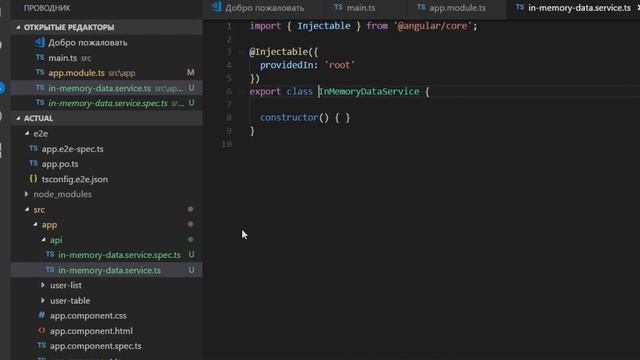
Task: Click CSS hash icon beside app.component.css
Action: [x=41, y=315]
